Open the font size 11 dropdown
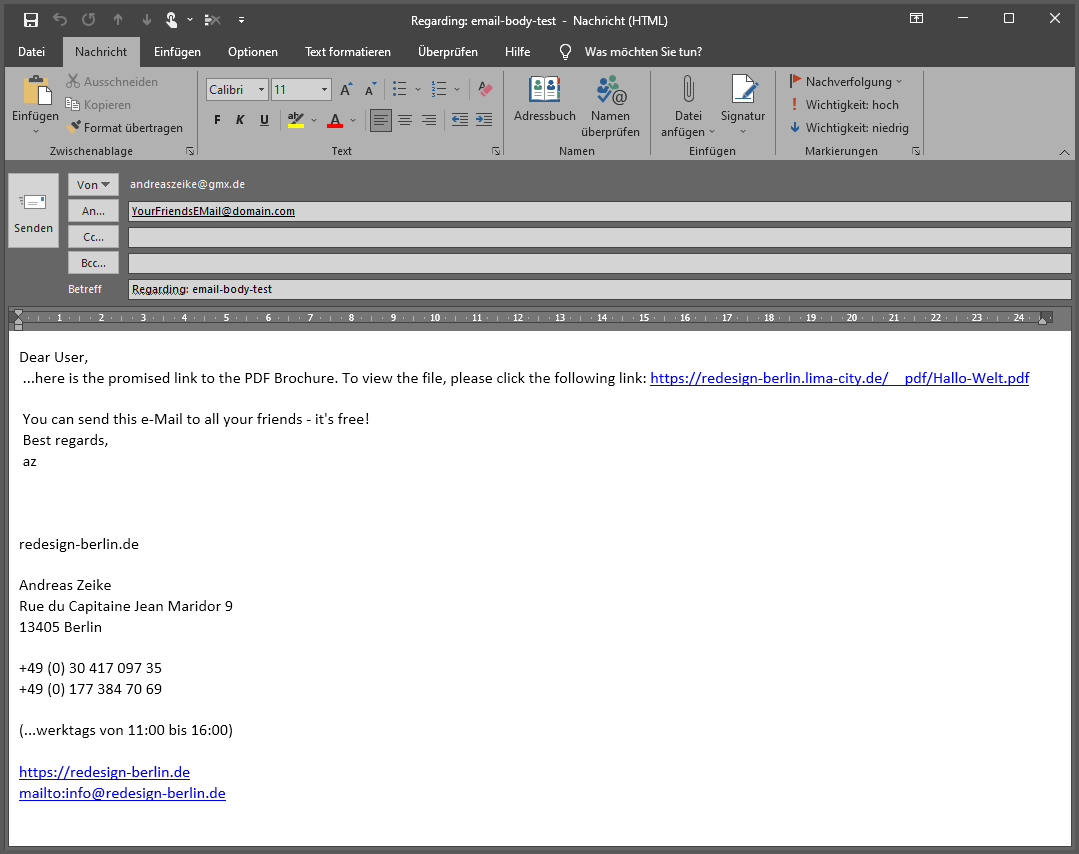 (324, 89)
